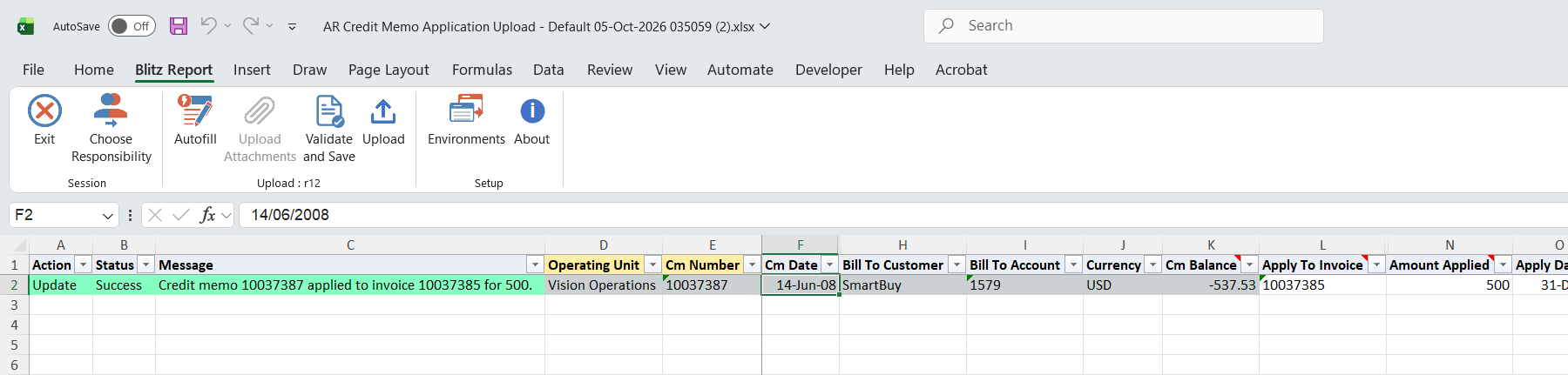Open Customize Quick Access Toolbar dropdown

point(292,27)
